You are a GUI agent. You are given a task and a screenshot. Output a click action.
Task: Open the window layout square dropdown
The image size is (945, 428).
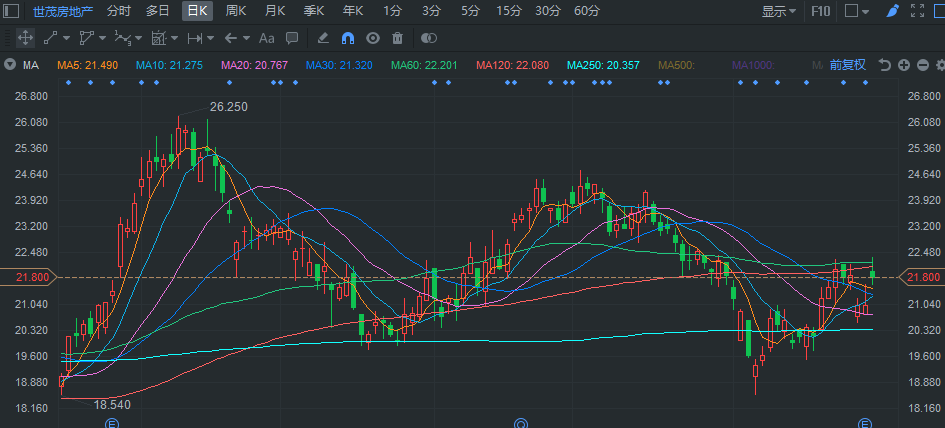pyautogui.click(x=857, y=11)
